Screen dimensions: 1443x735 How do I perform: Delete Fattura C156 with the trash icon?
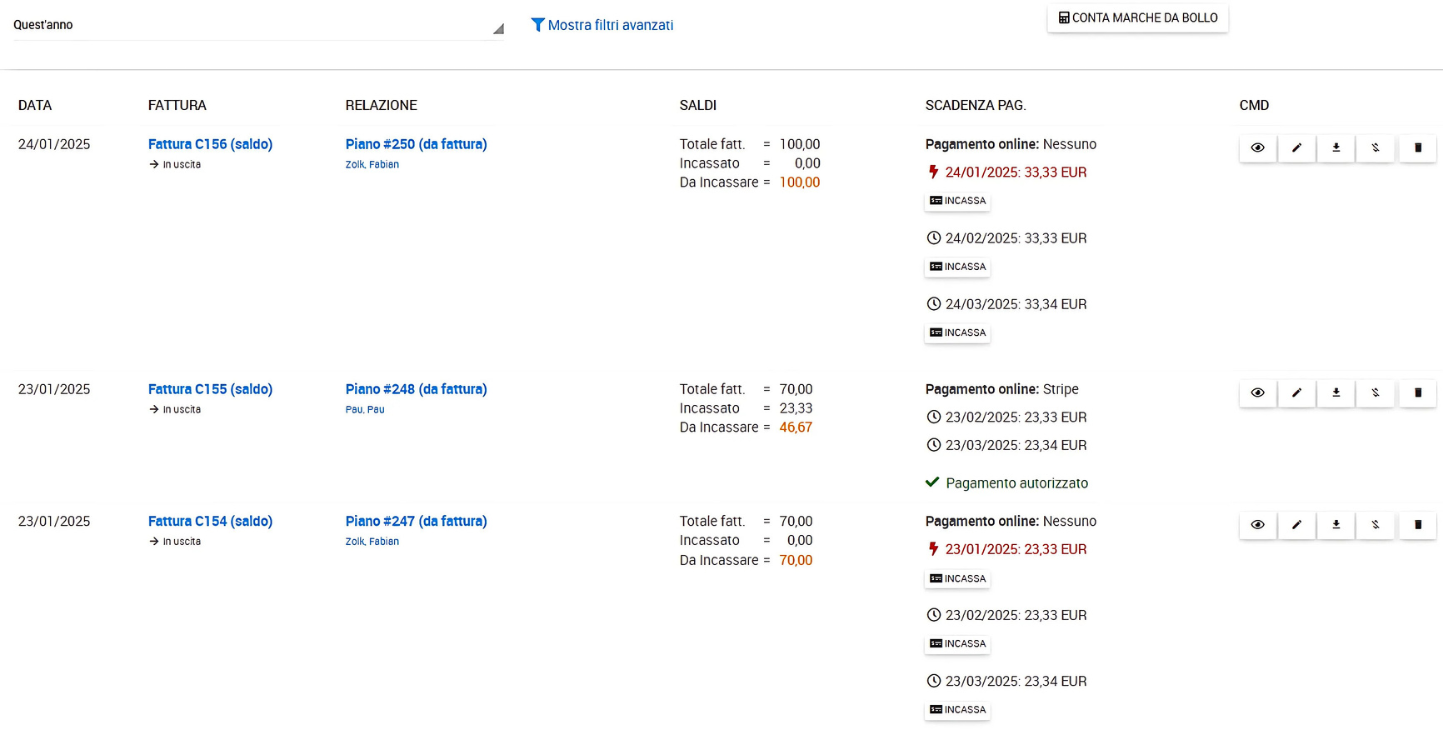coord(1418,148)
